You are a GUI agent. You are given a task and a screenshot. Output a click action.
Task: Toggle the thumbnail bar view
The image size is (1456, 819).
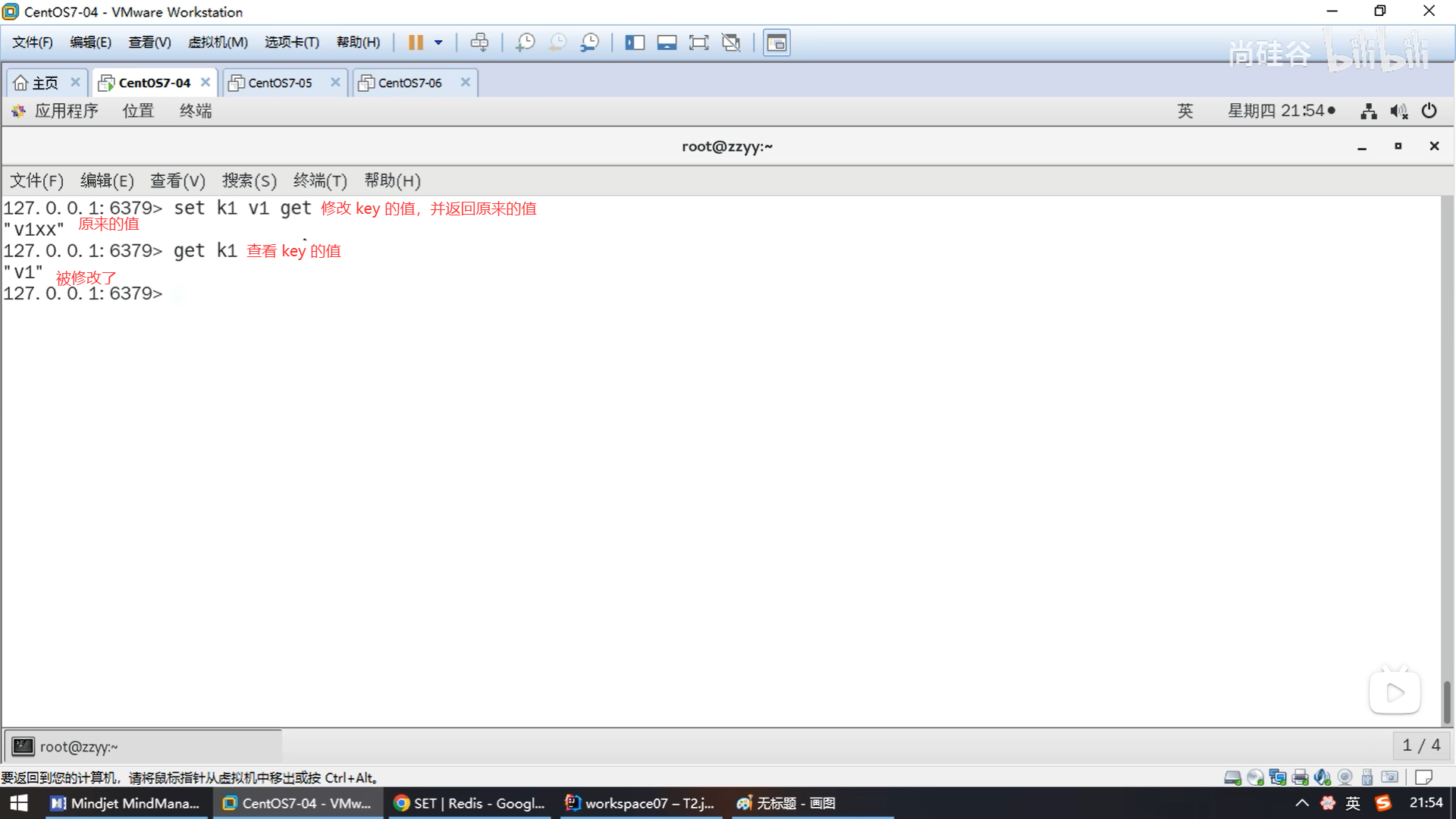(667, 42)
